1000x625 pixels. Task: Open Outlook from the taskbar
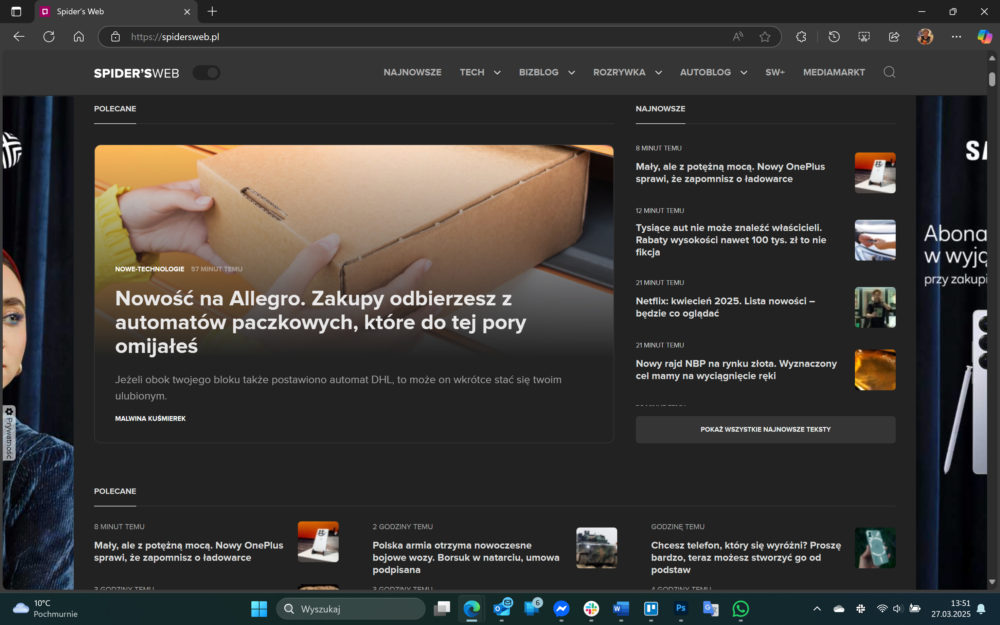(502, 609)
